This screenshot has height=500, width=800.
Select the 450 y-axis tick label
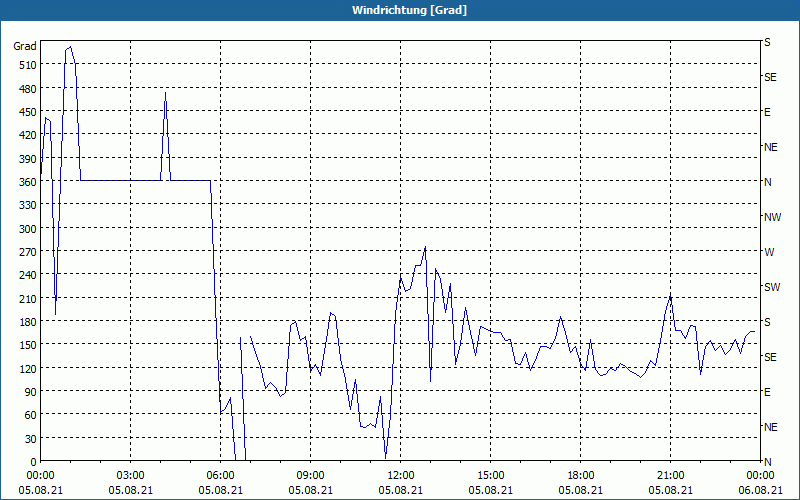tap(28, 112)
